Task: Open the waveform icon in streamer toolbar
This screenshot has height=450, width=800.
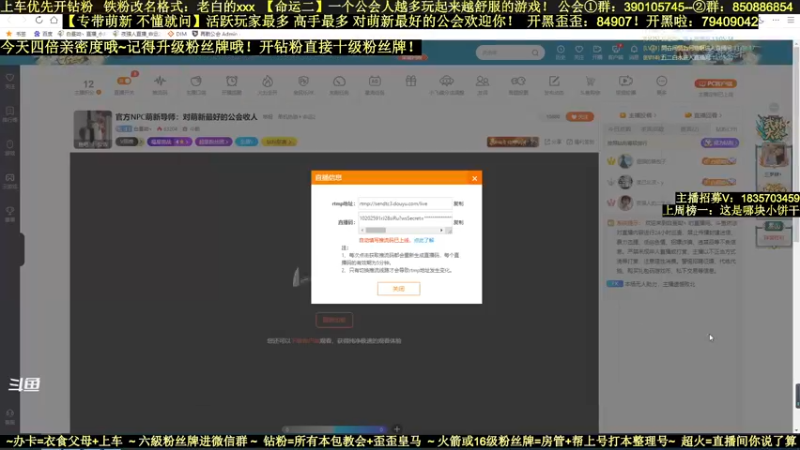Action: (x=160, y=81)
